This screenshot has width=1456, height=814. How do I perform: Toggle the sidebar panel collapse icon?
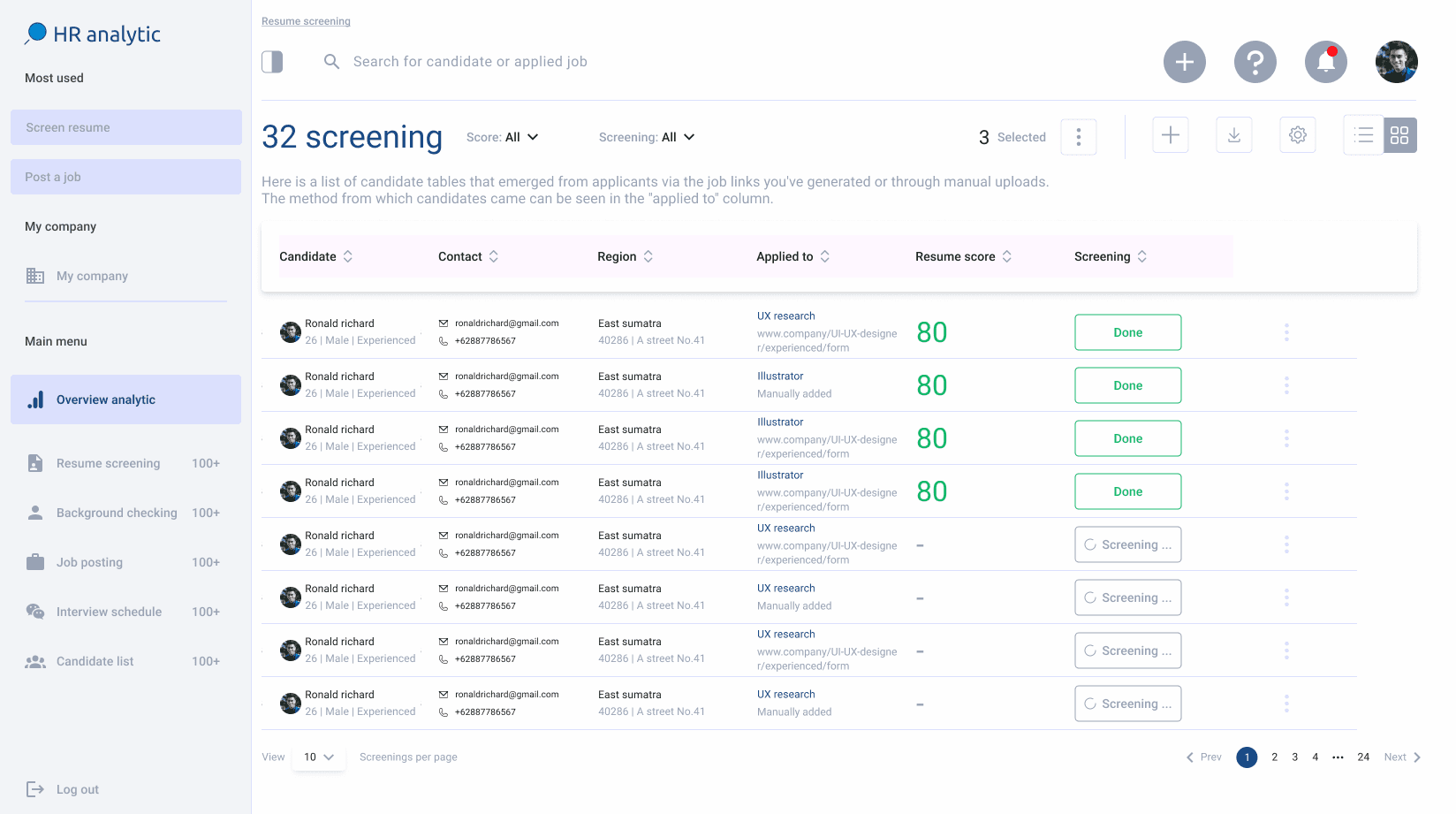pyautogui.click(x=272, y=62)
